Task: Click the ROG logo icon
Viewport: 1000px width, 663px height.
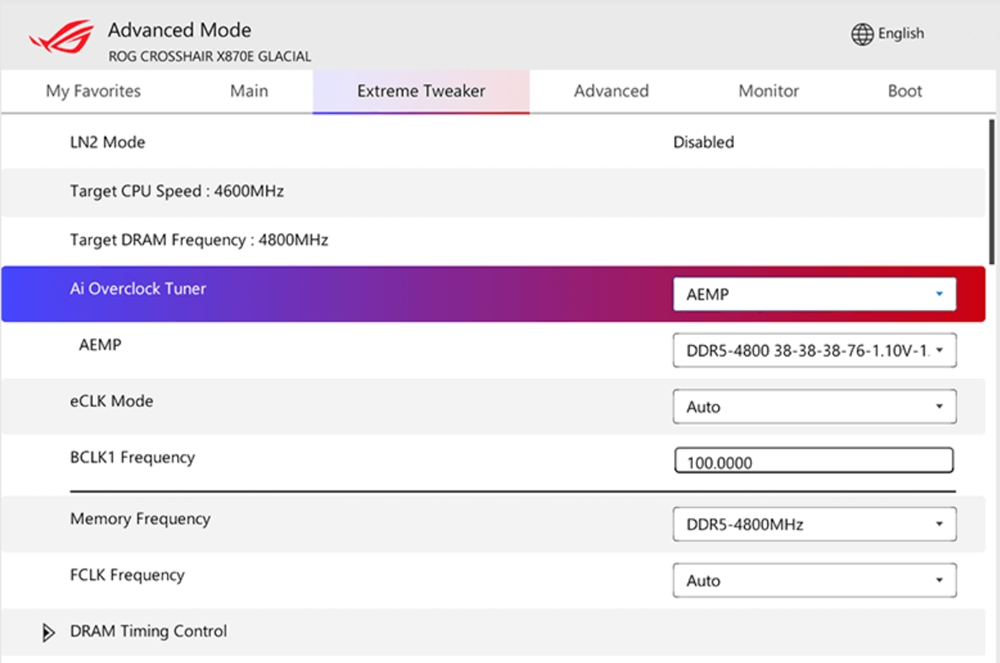Action: (x=62, y=37)
